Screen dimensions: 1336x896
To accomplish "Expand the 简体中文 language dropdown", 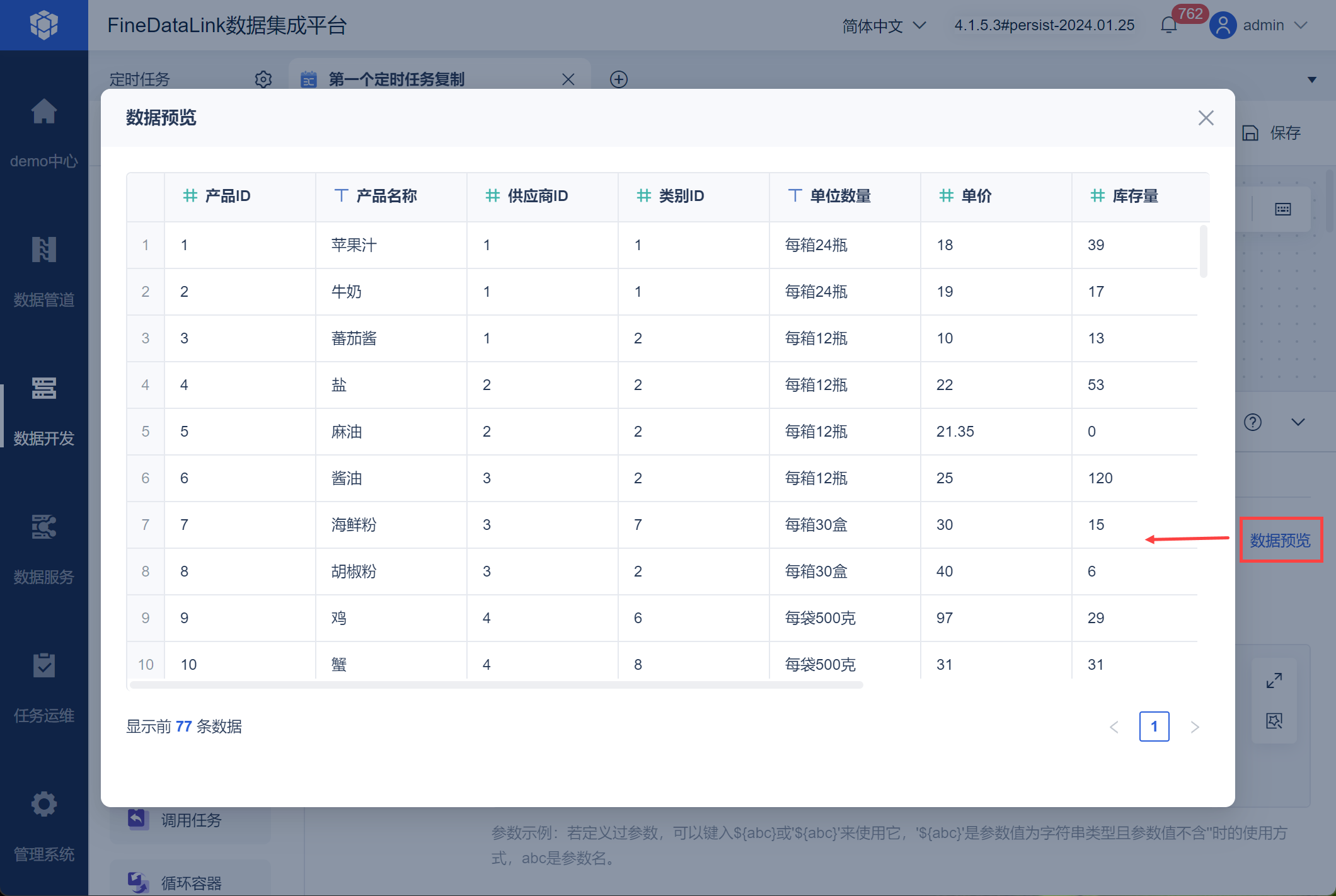I will pyautogui.click(x=884, y=25).
